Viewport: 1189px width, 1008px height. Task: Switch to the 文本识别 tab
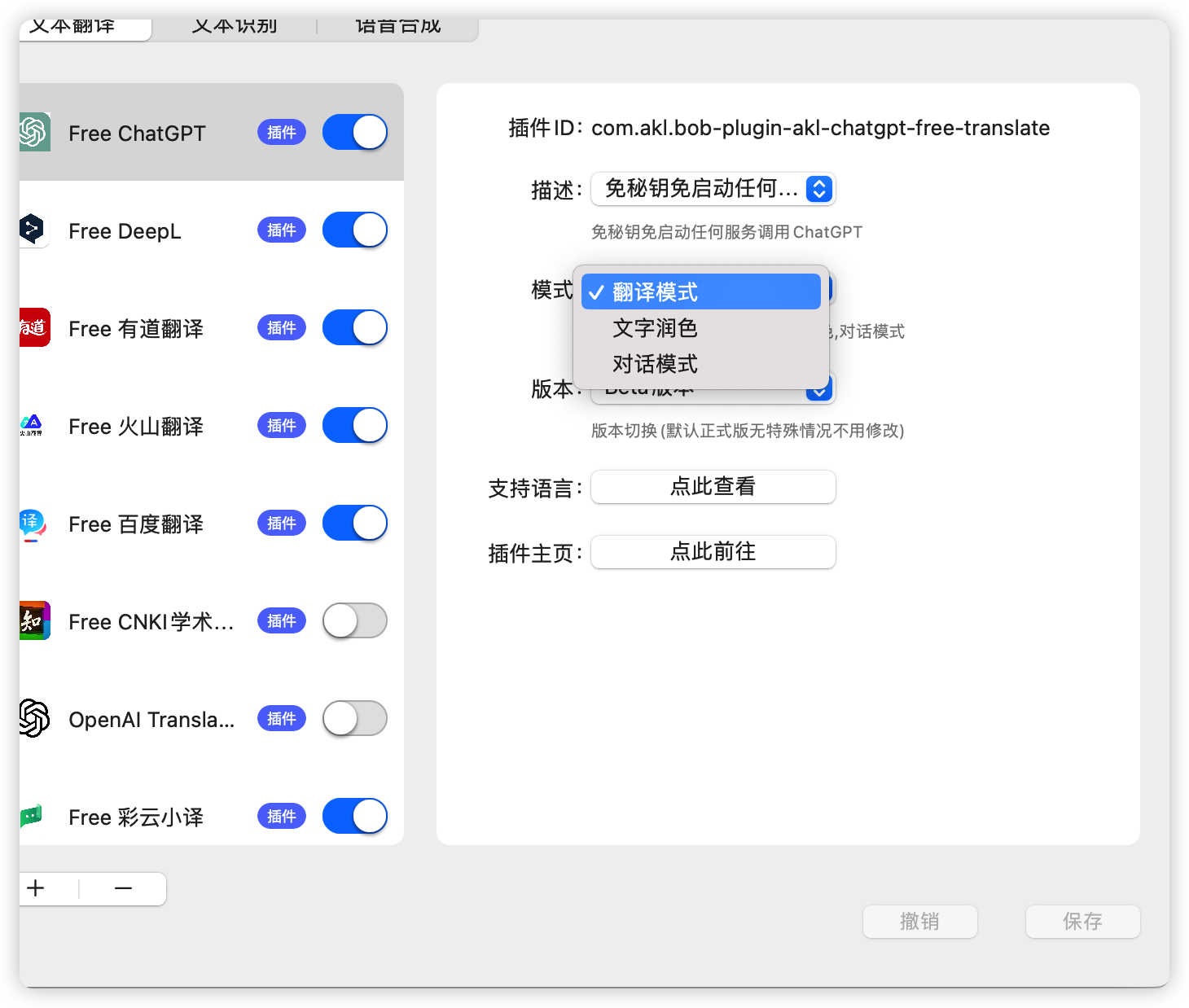click(235, 28)
